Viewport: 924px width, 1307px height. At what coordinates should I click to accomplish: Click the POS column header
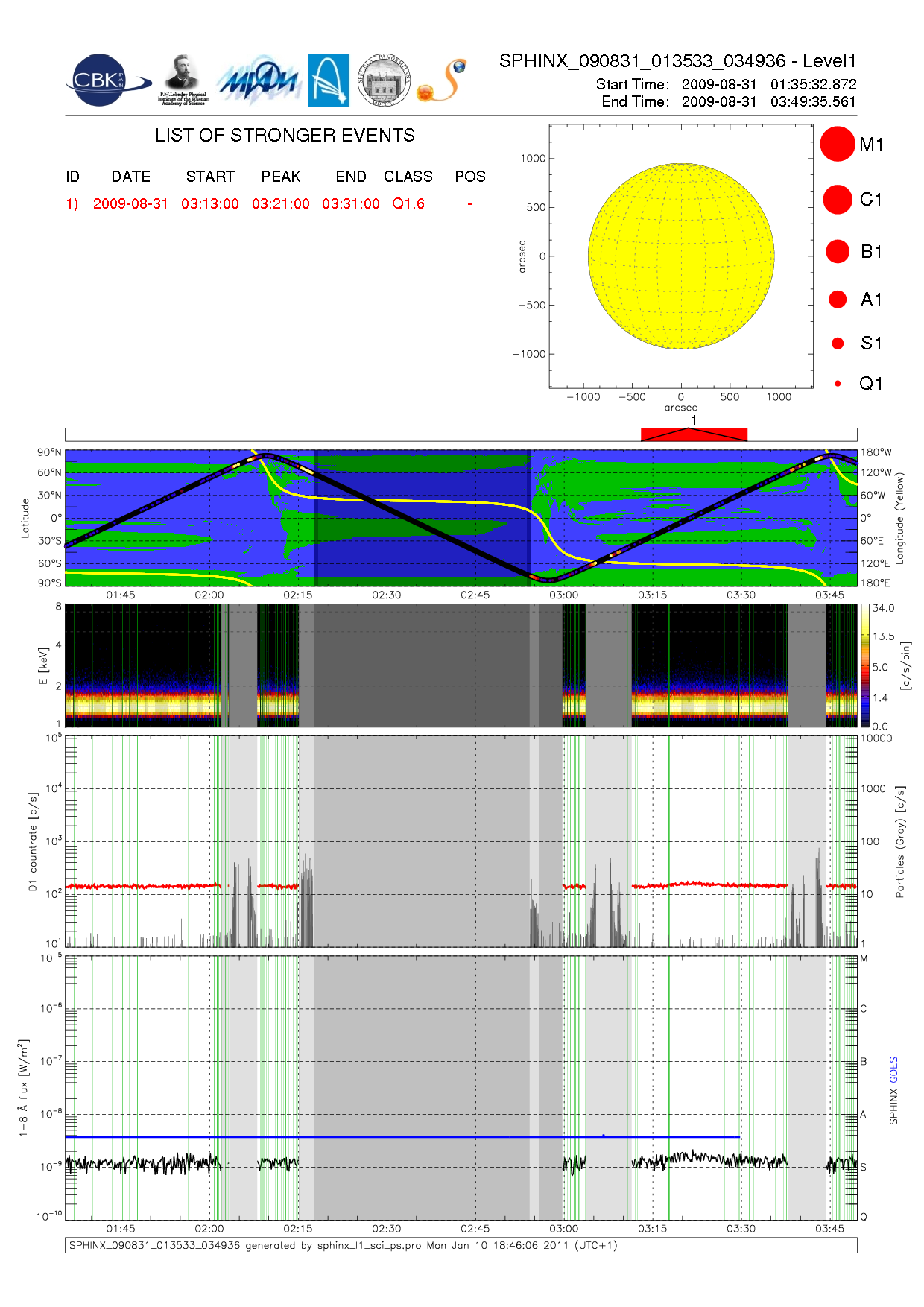pos(470,177)
